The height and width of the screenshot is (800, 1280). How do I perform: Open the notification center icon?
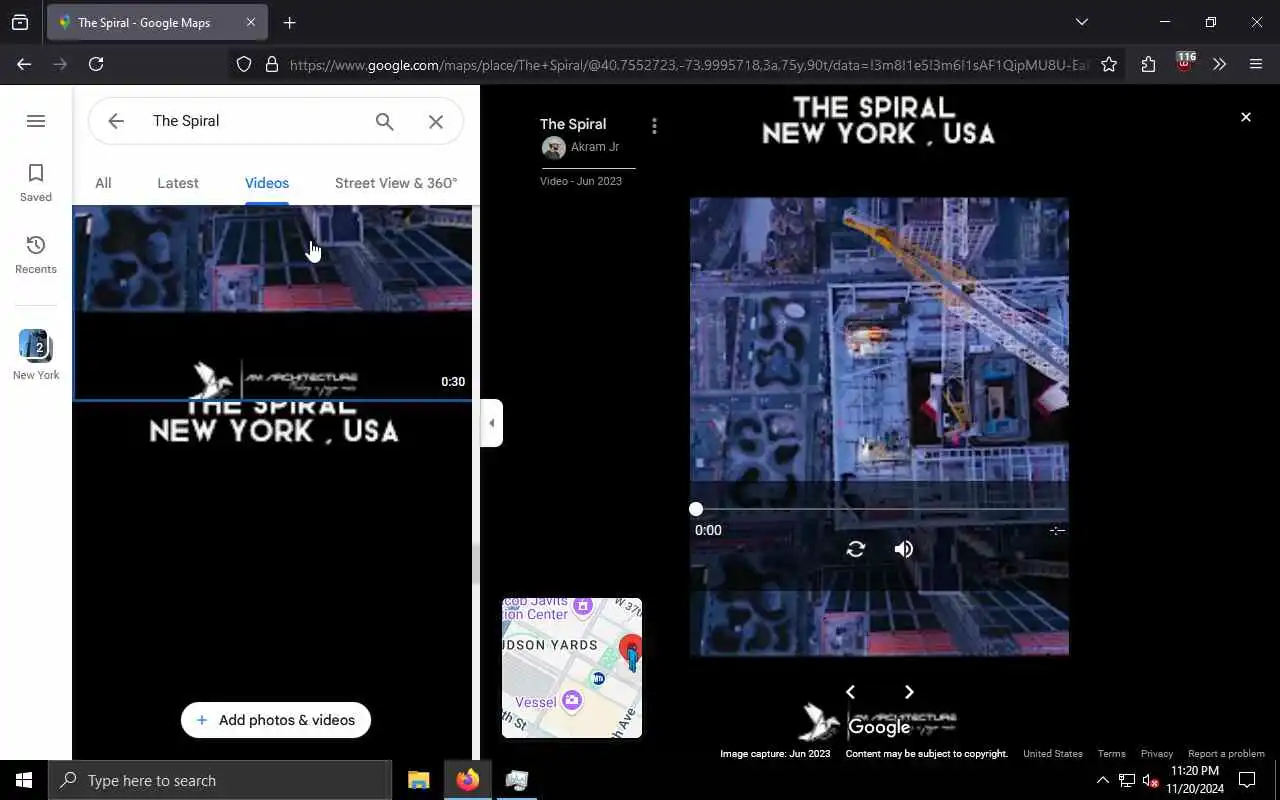coord(1247,780)
